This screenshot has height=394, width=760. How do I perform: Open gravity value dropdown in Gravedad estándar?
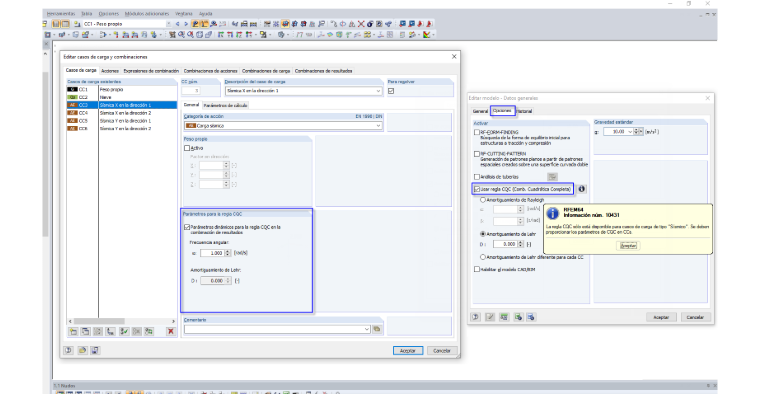[x=630, y=132]
